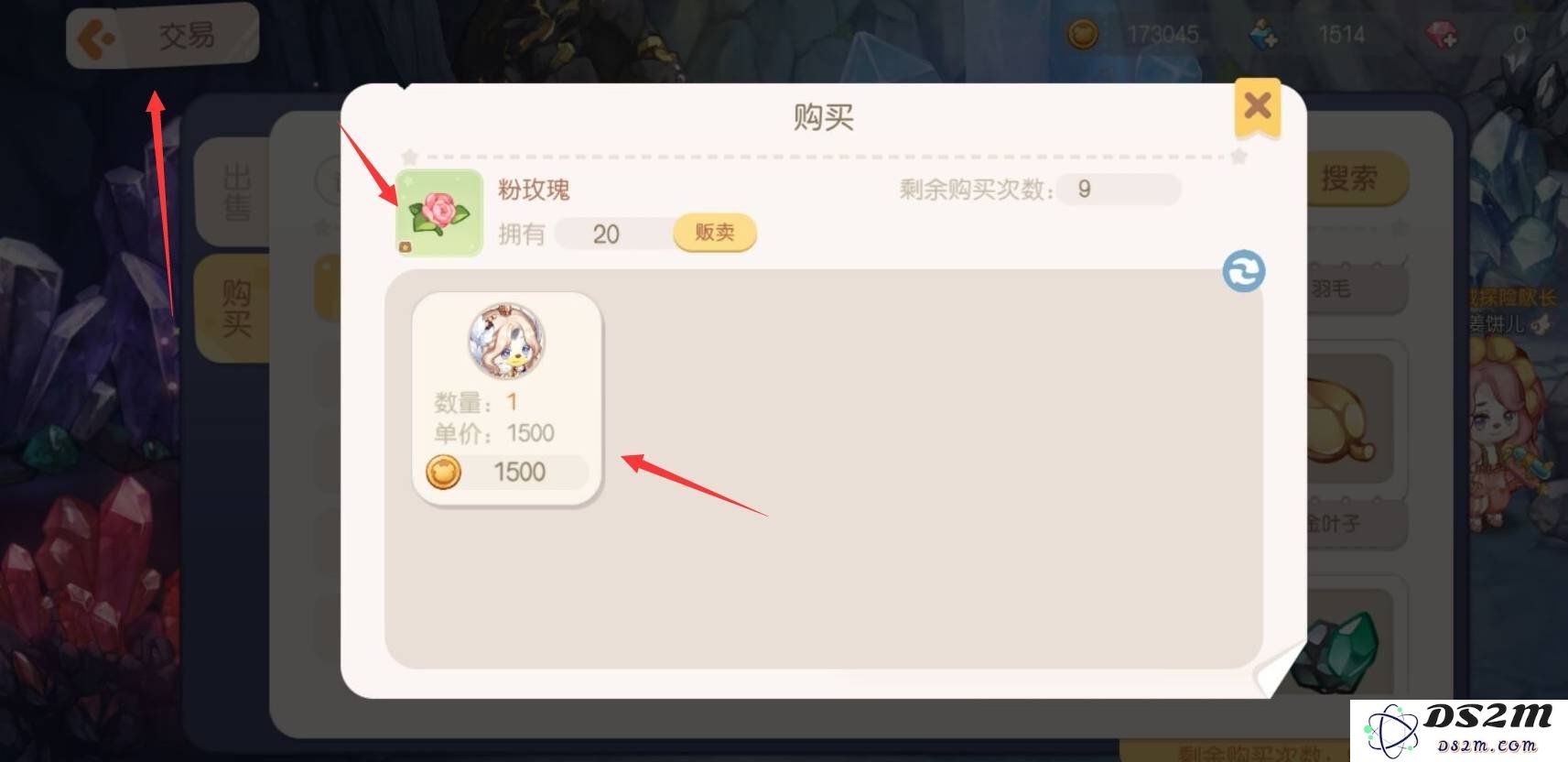Tap the blue diamond currency icon
1568x762 pixels.
click(1264, 35)
